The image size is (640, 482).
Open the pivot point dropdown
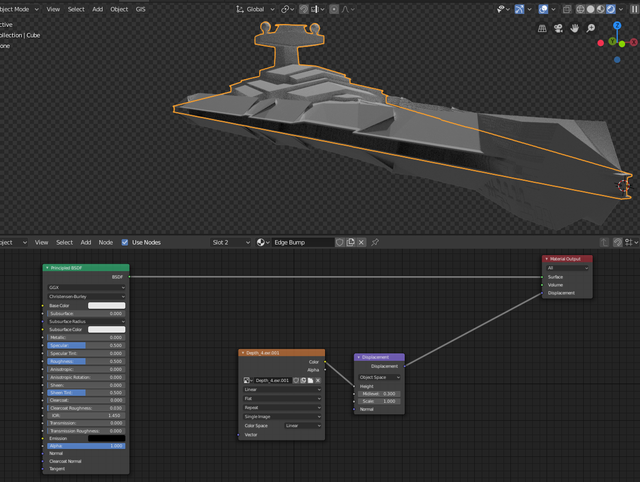[288, 9]
